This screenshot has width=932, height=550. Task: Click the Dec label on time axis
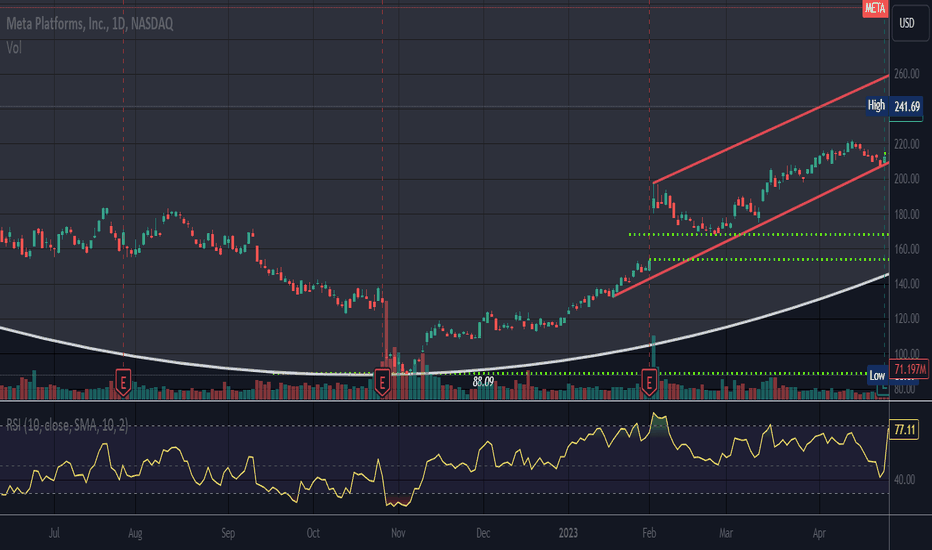click(x=483, y=533)
